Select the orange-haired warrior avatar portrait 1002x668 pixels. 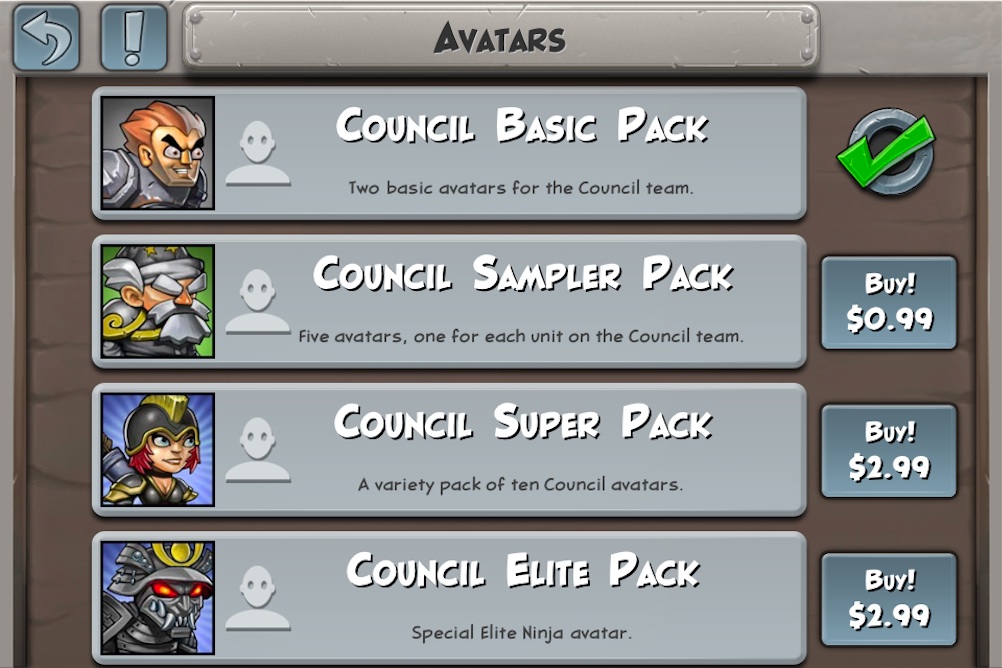pos(158,153)
